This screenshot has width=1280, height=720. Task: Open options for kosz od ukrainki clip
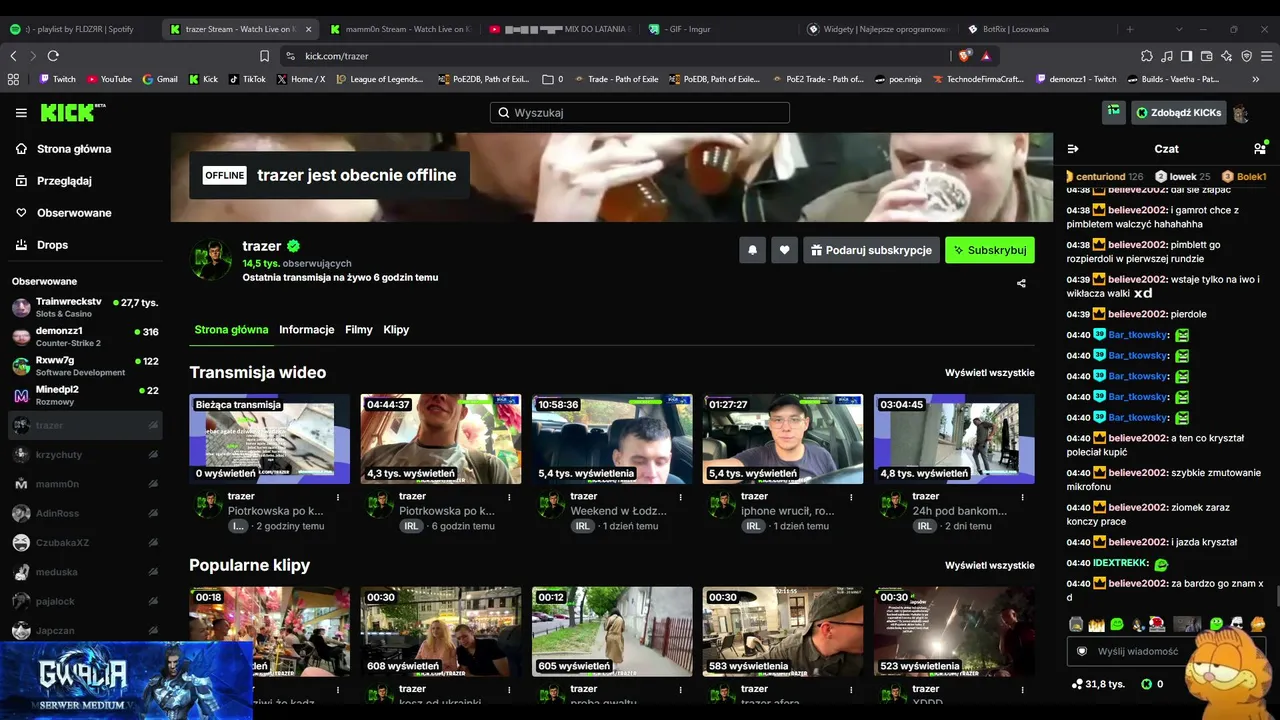click(509, 689)
